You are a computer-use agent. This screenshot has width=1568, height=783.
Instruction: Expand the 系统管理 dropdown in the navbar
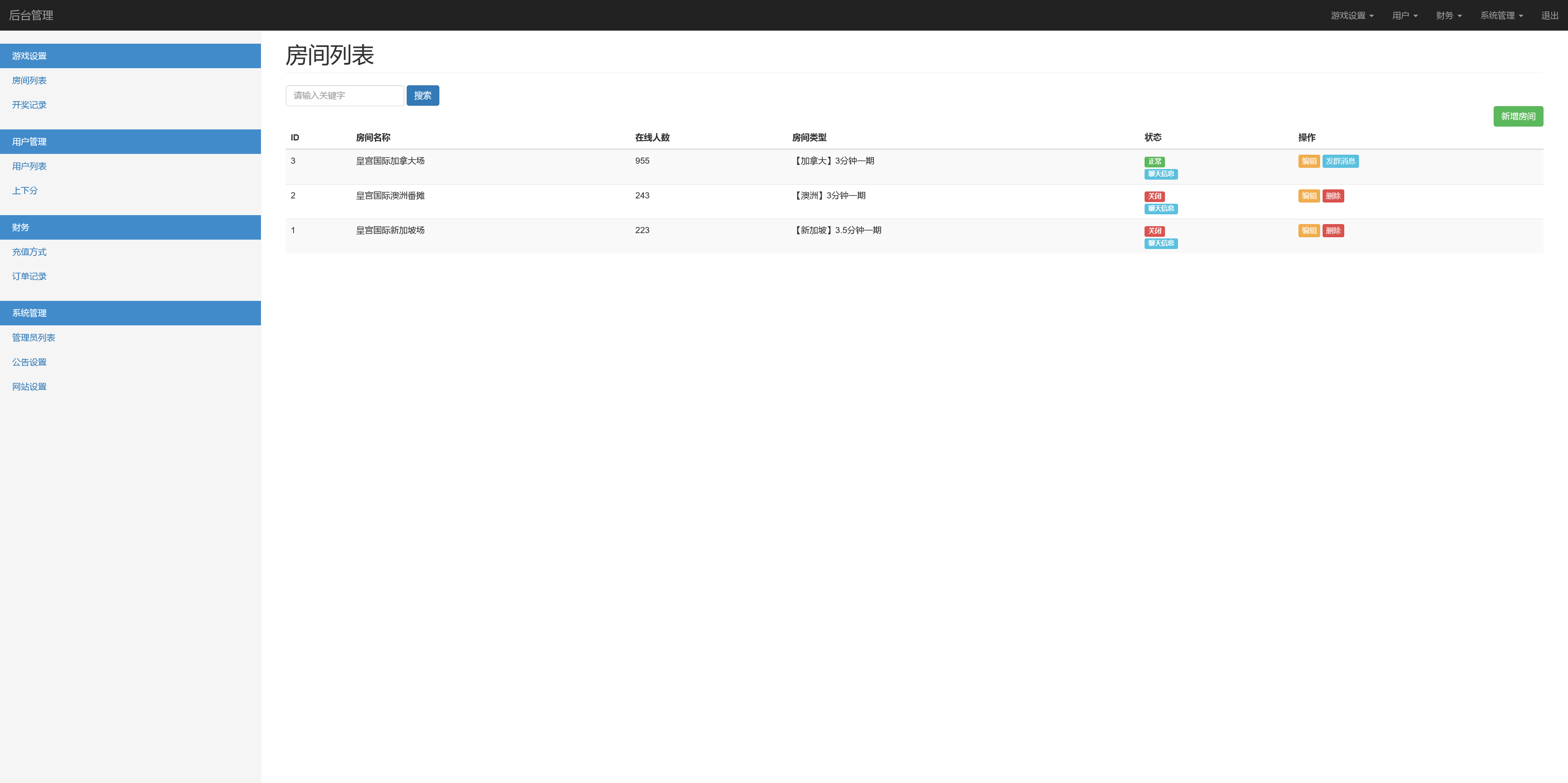point(1501,15)
